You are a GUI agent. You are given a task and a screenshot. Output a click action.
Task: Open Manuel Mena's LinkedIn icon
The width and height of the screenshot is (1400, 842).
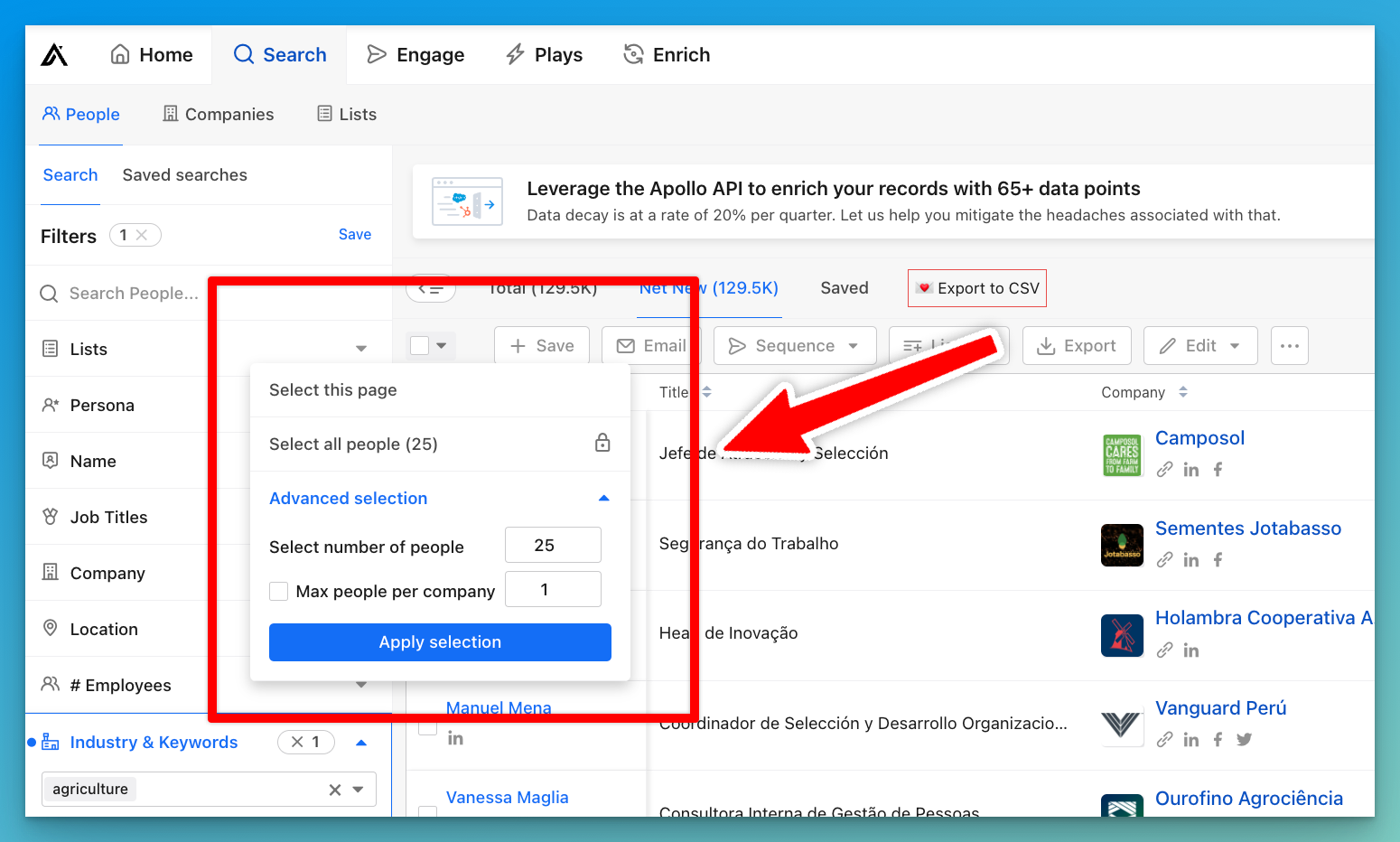tap(455, 738)
